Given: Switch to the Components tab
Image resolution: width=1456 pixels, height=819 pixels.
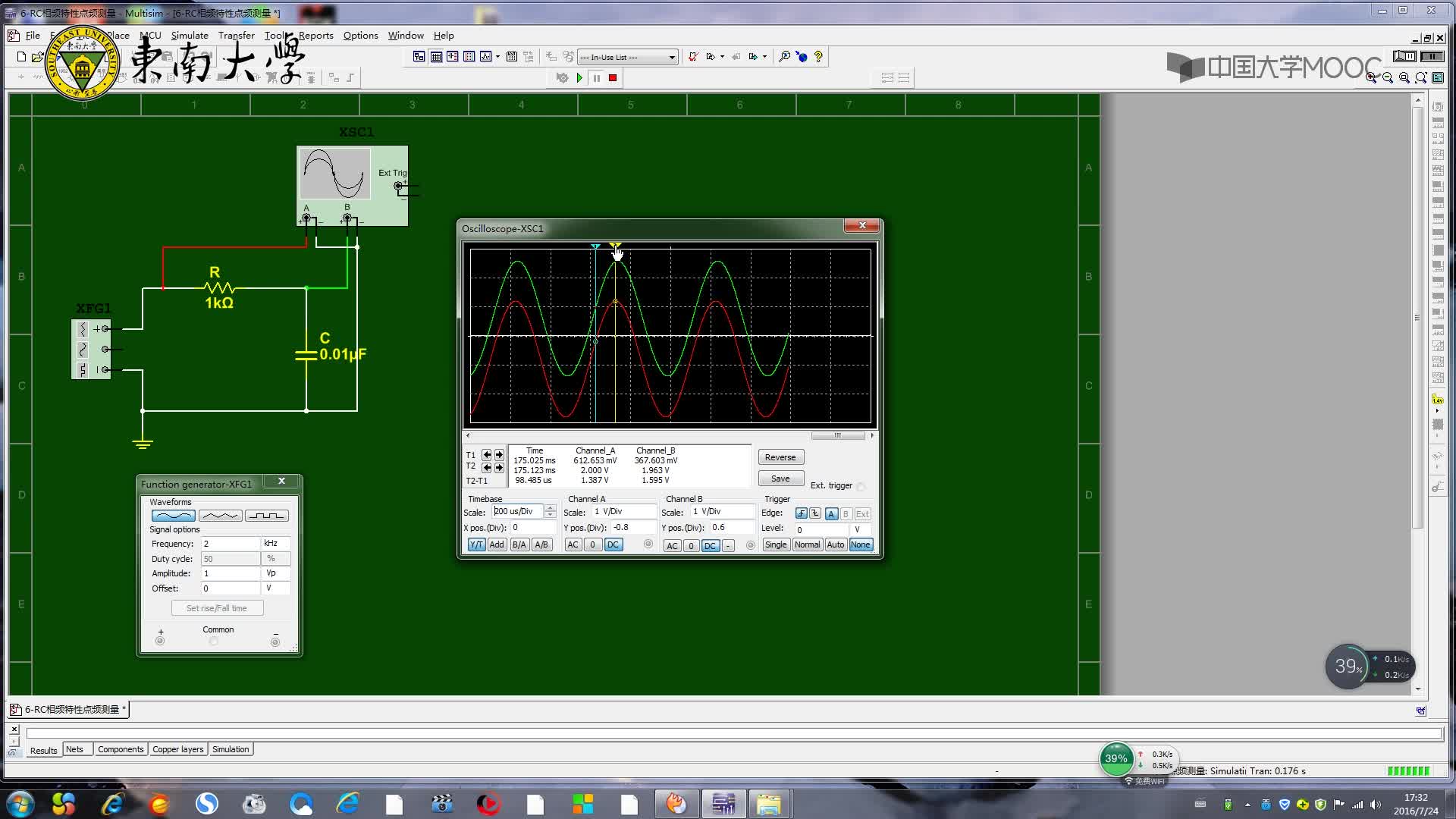Looking at the screenshot, I should (x=121, y=749).
